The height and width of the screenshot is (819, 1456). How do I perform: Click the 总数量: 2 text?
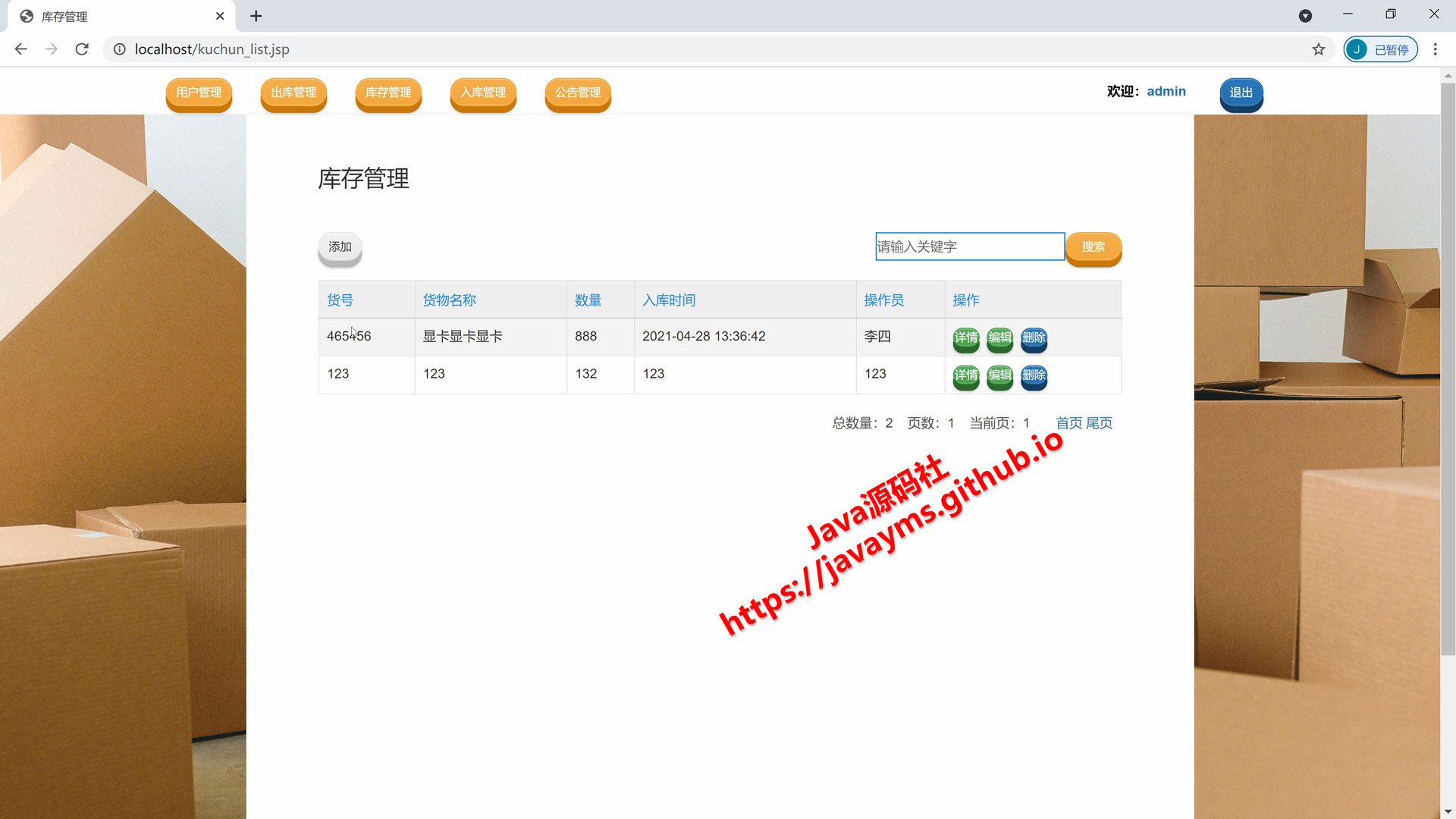(x=862, y=423)
